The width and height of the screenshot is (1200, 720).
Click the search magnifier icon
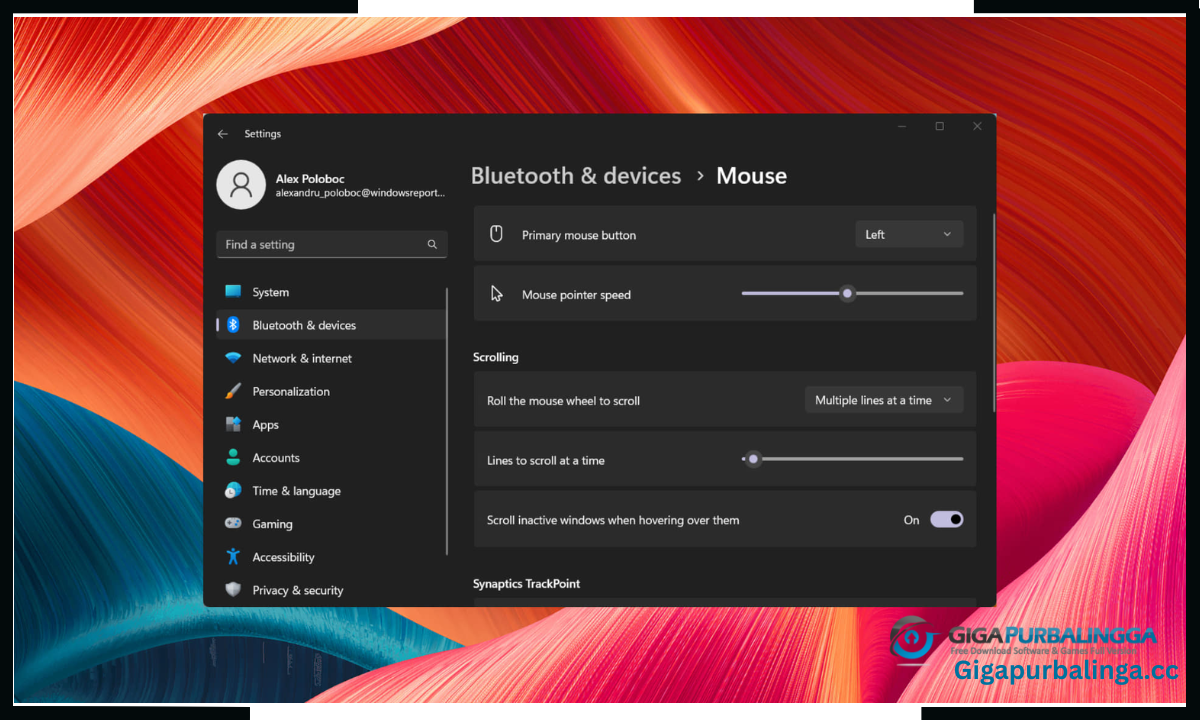(x=432, y=244)
